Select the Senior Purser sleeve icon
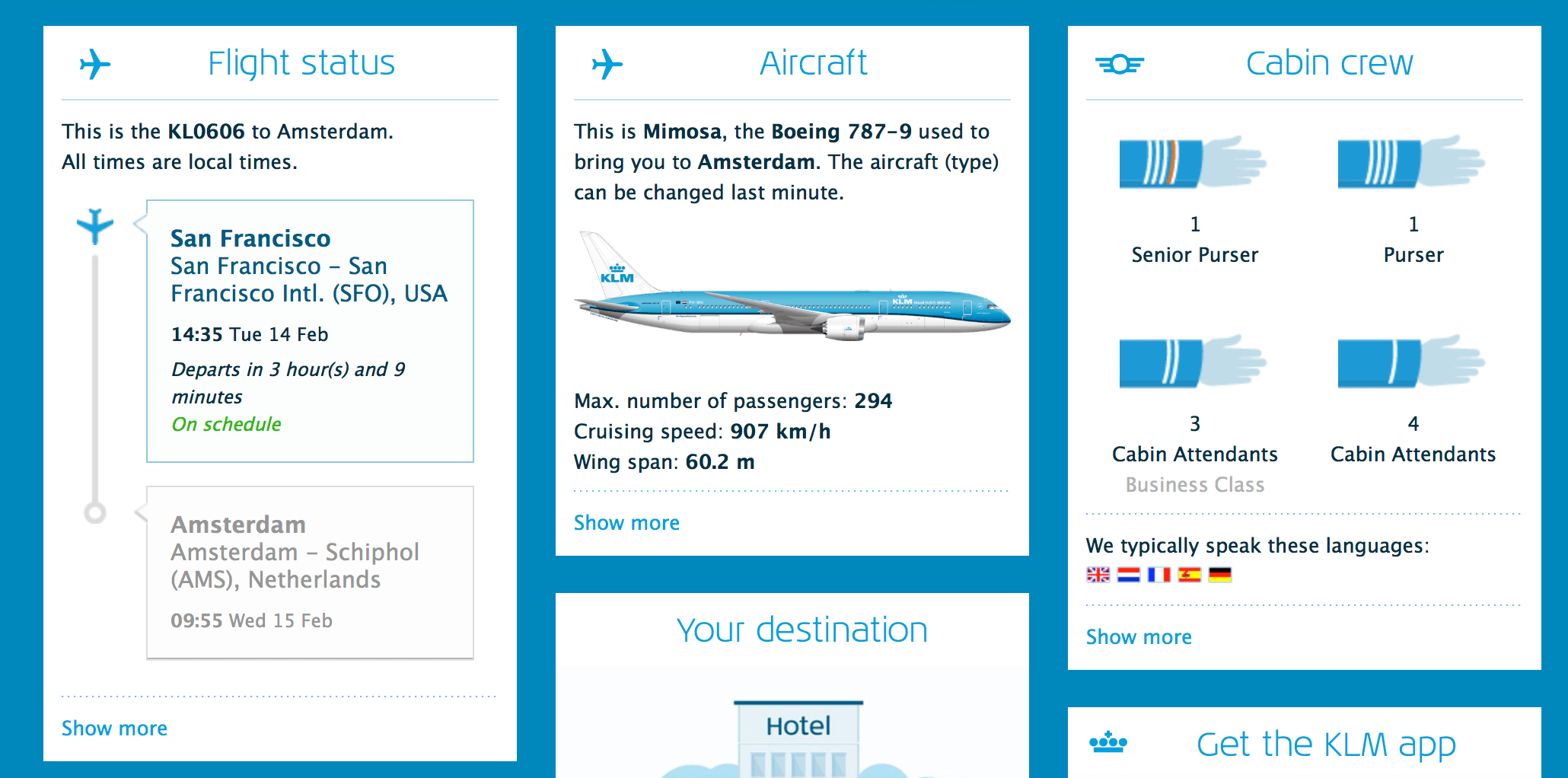The image size is (1568, 778). [1192, 162]
